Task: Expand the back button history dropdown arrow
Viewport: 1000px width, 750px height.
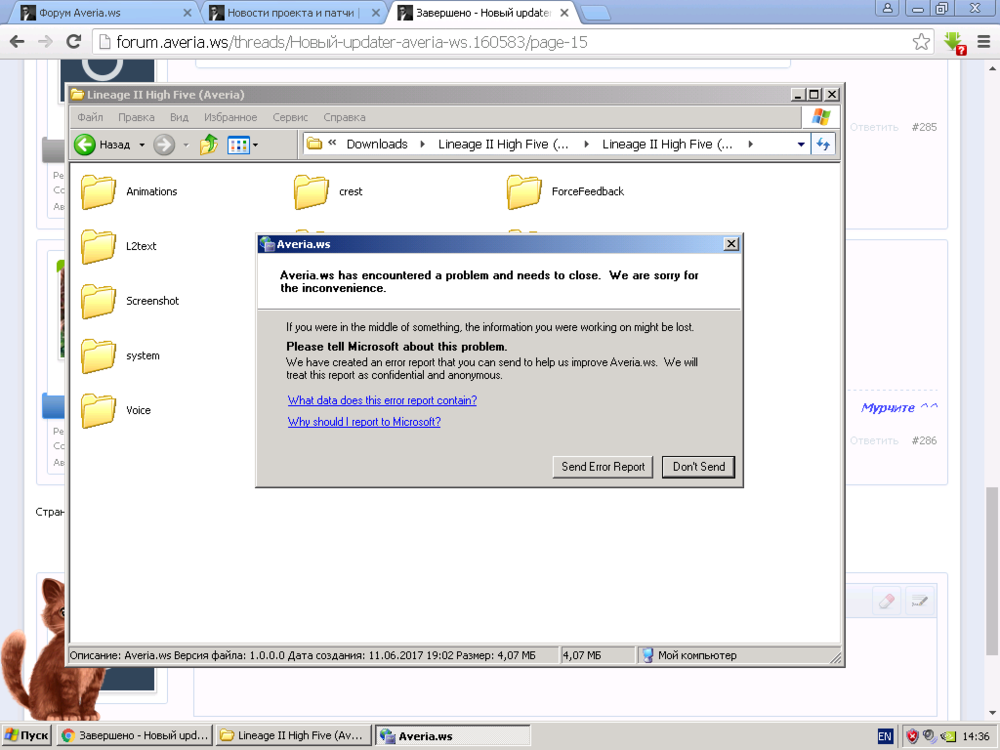Action: (141, 145)
